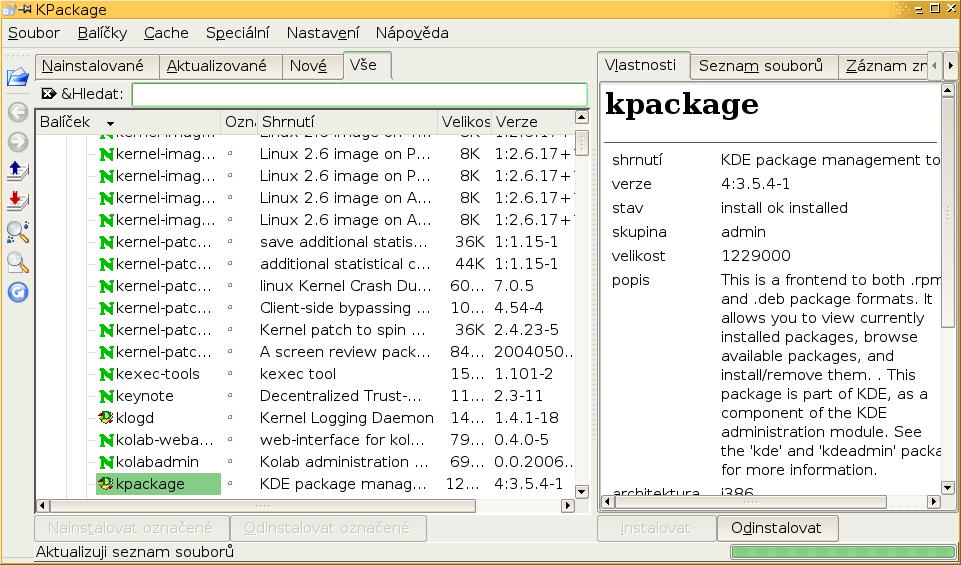Click the mark dot in the keynote row
The width and height of the screenshot is (961, 565).
[230, 396]
